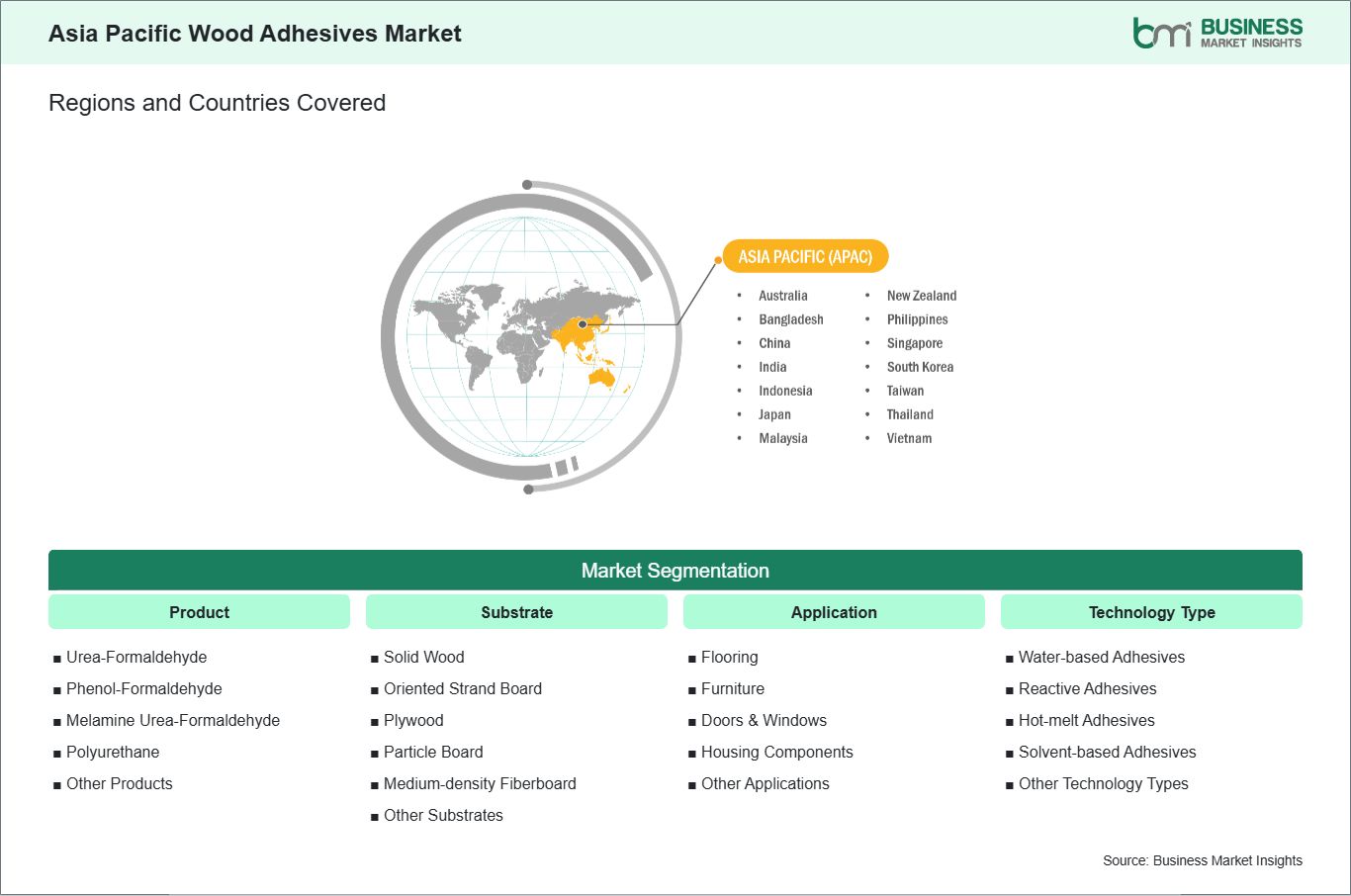Click 'Other Products' list item

pyautogui.click(x=120, y=783)
